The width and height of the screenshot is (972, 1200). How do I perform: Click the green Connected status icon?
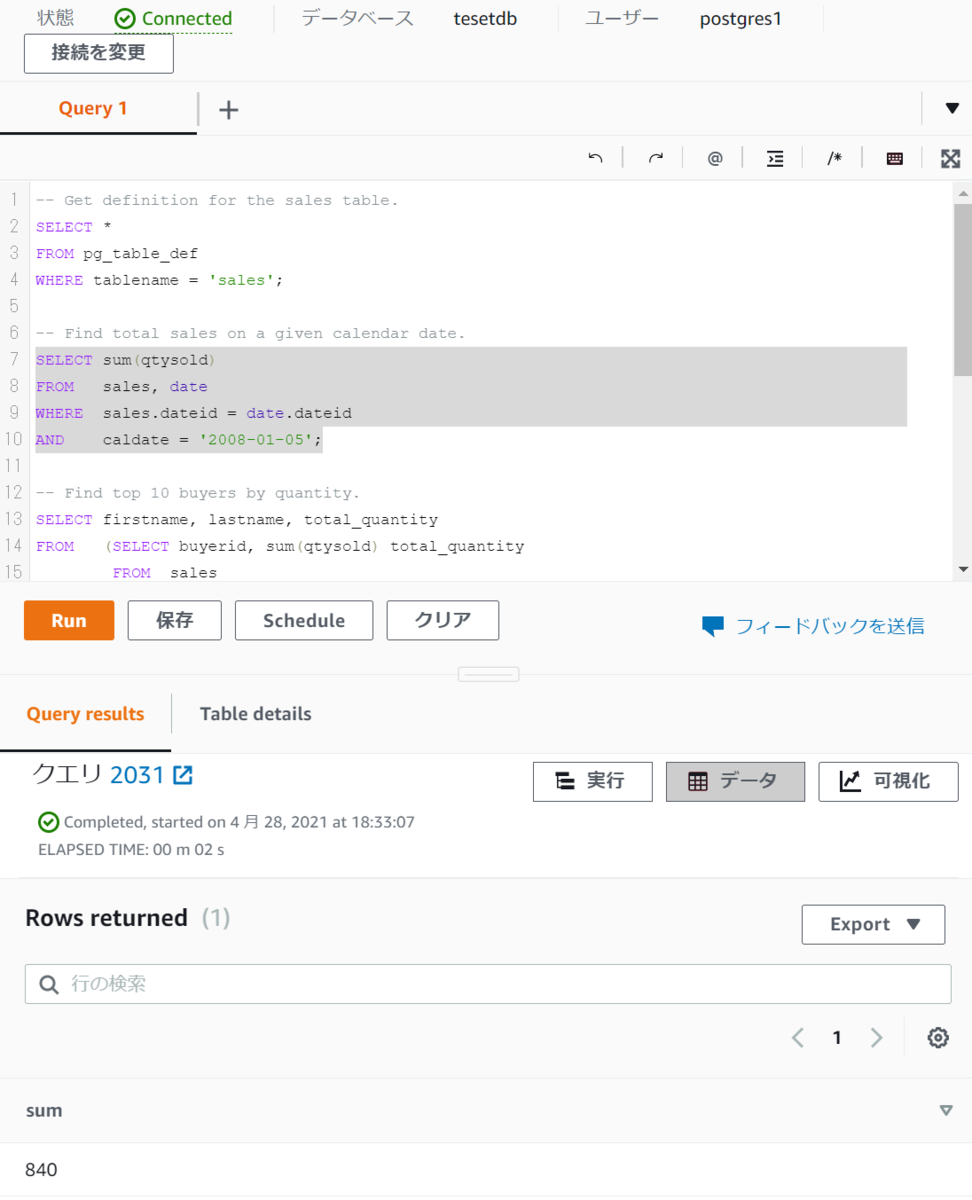coord(125,19)
